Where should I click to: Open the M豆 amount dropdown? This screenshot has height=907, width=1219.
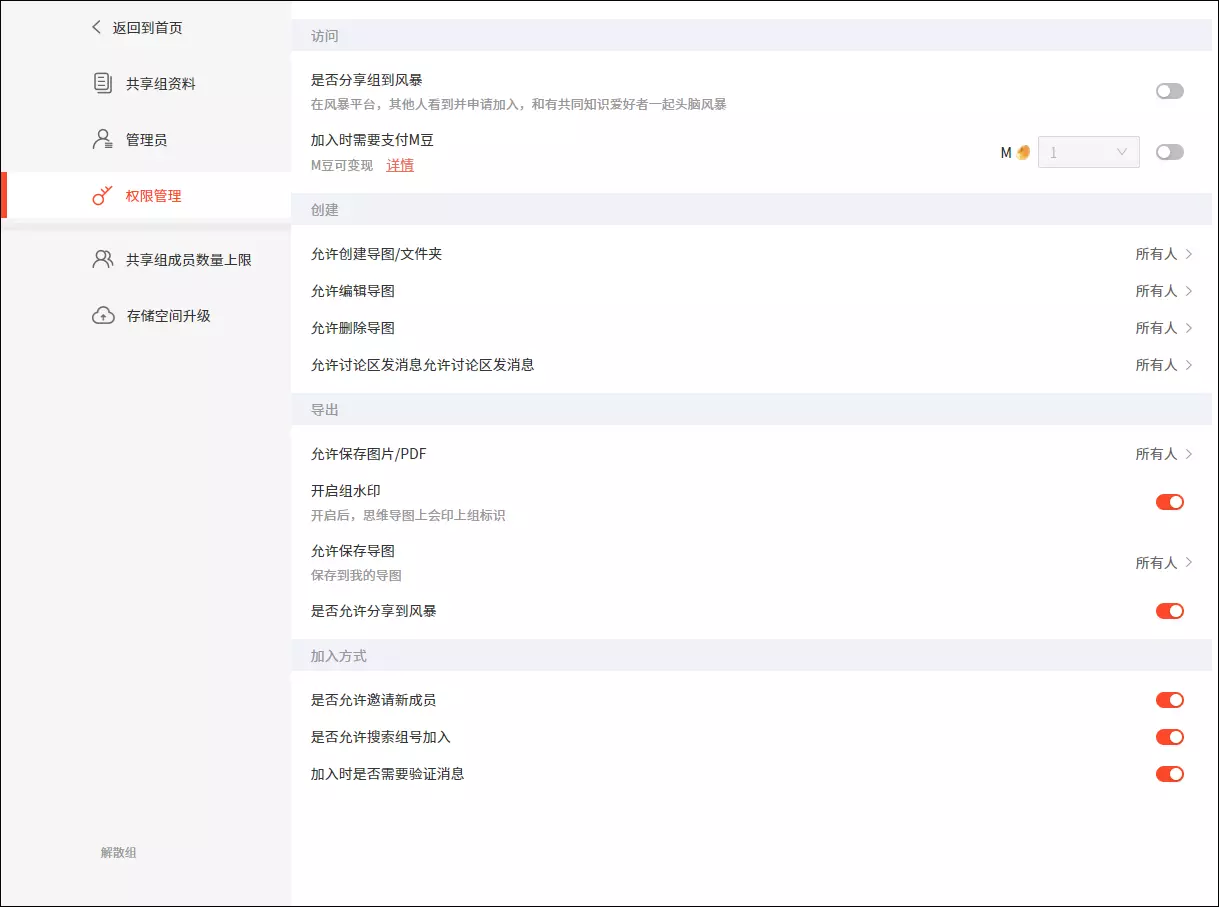1089,152
